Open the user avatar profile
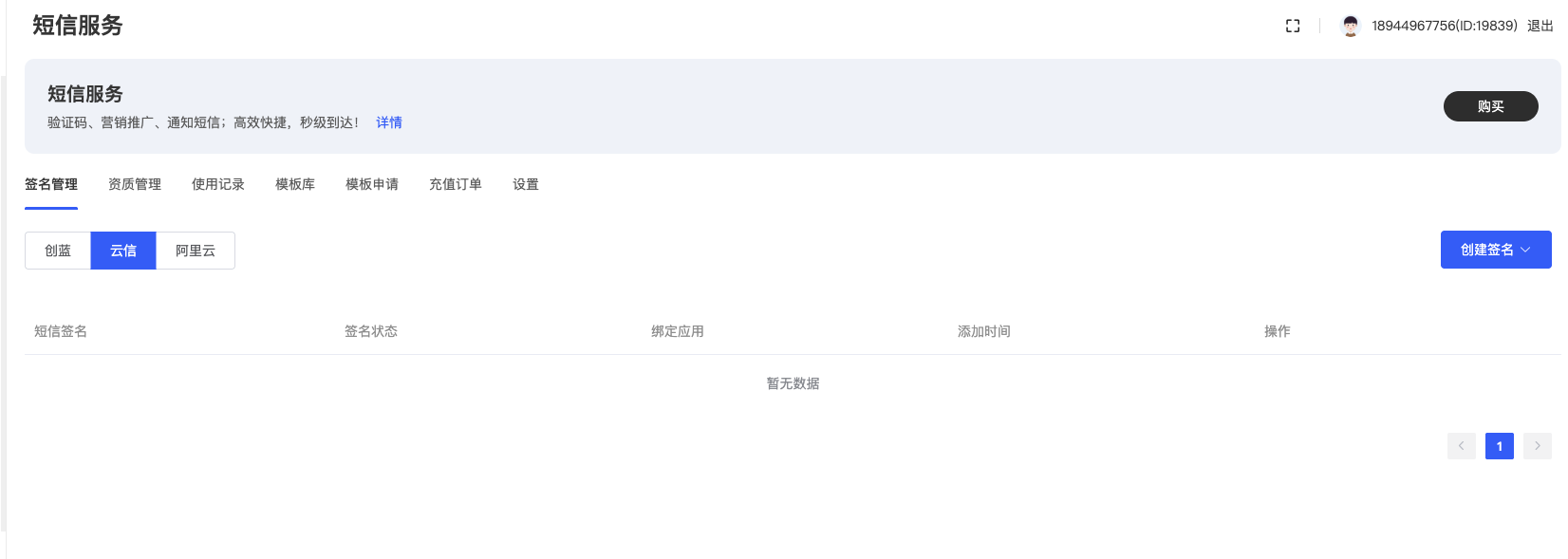This screenshot has height=559, width=1568. 1351,26
